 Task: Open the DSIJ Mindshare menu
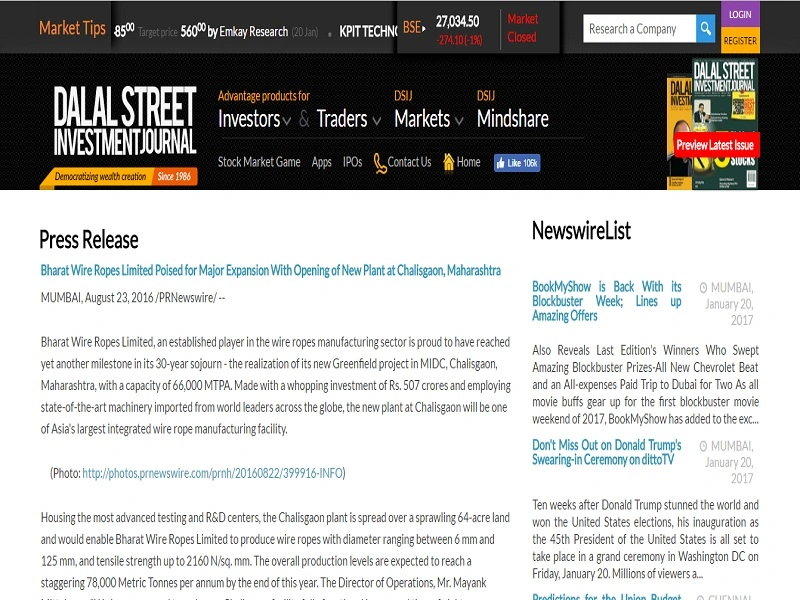coord(512,120)
